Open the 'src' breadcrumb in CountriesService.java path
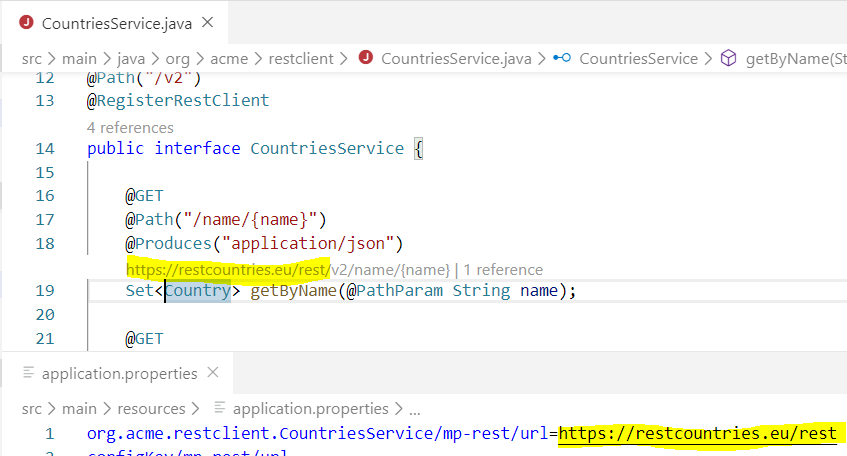Image resolution: width=847 pixels, height=456 pixels. click(x=31, y=58)
